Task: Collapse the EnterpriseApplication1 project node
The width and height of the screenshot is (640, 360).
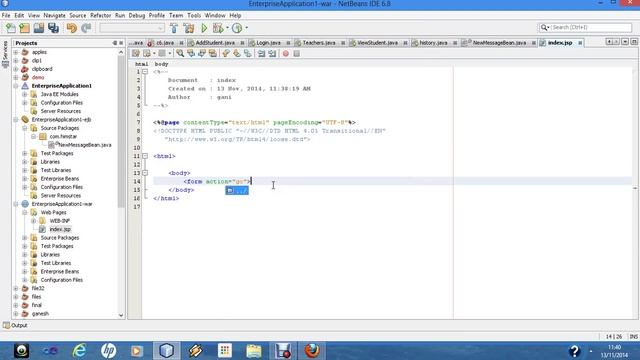Action: [x=16, y=86]
